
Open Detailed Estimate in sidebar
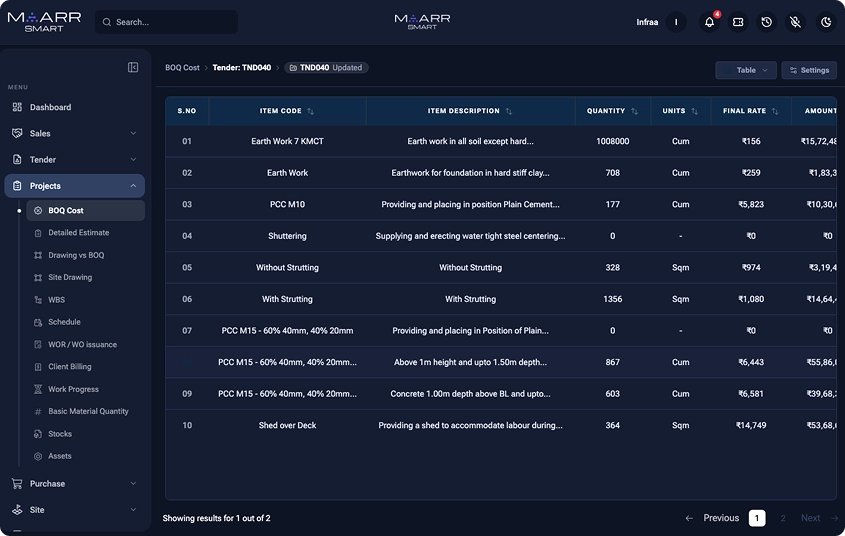coord(78,233)
